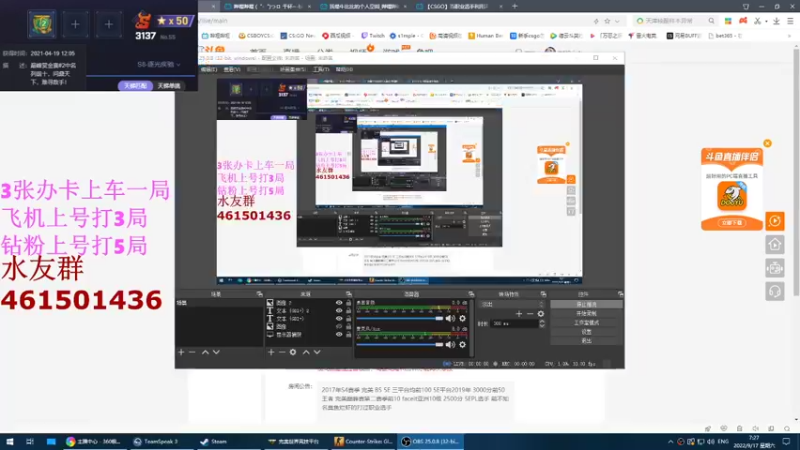Open OBS View menu
Viewport: 800px width, 450px height.
(x=232, y=69)
